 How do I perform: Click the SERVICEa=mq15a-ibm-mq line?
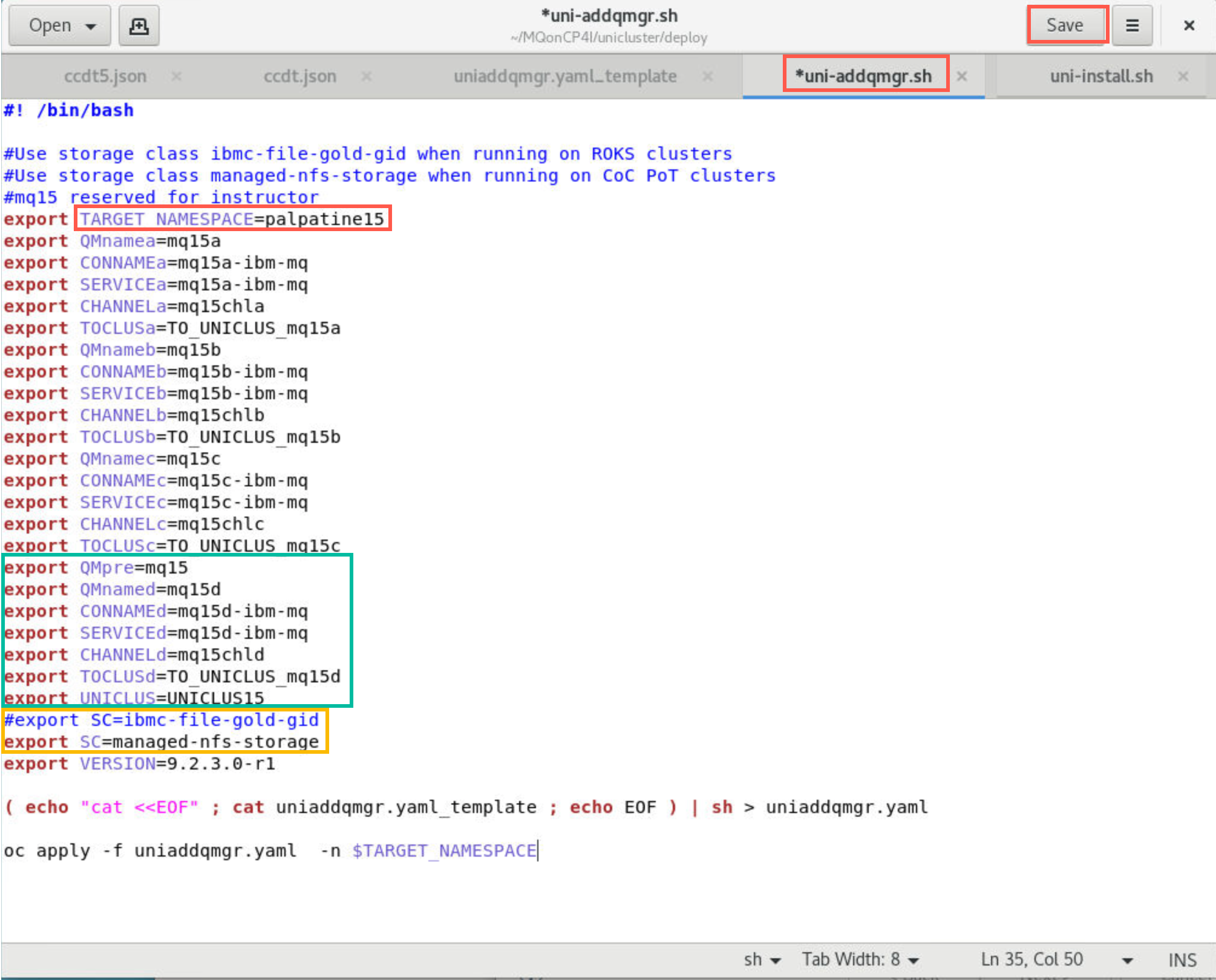(156, 284)
